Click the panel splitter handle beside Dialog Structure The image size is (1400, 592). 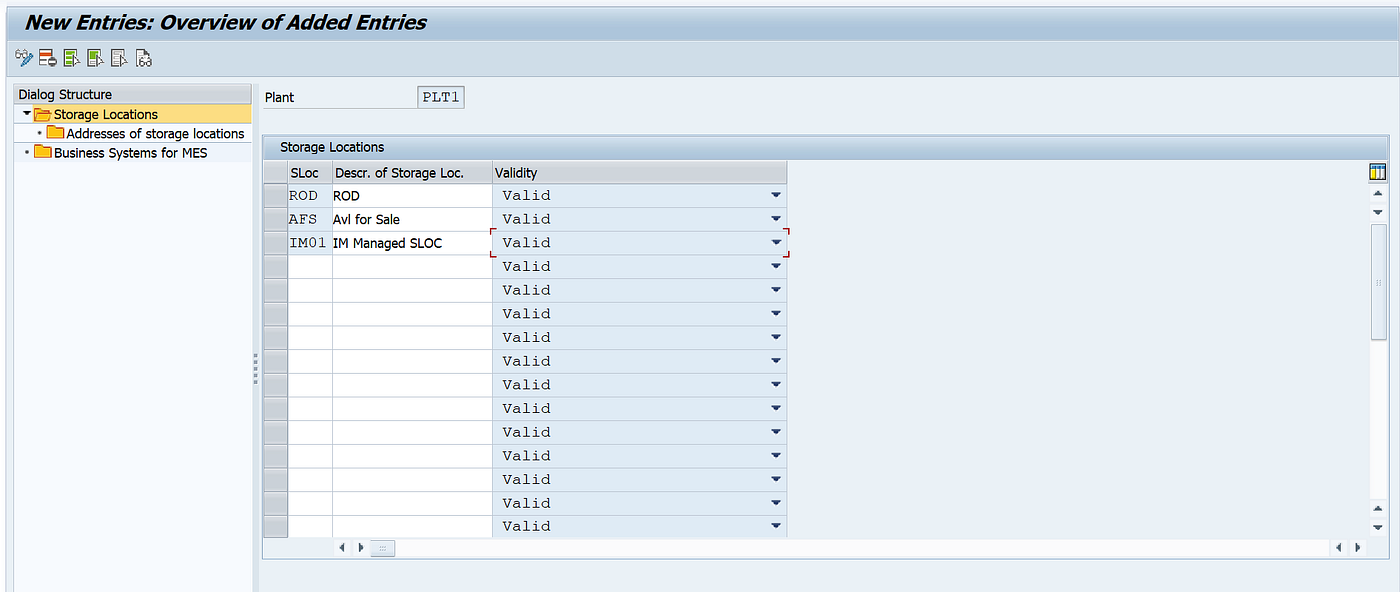click(x=256, y=368)
